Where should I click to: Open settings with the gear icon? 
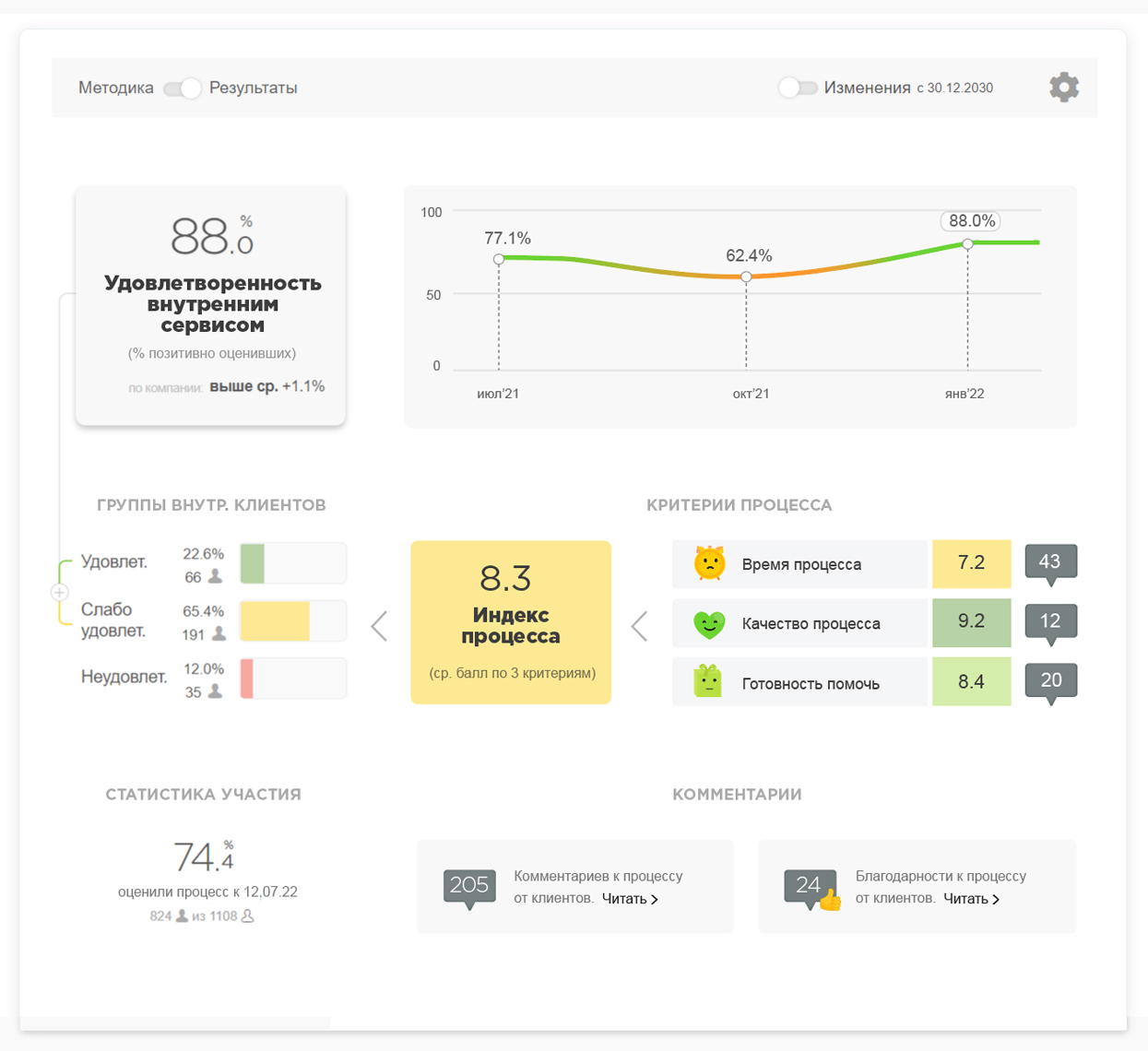tap(1063, 88)
